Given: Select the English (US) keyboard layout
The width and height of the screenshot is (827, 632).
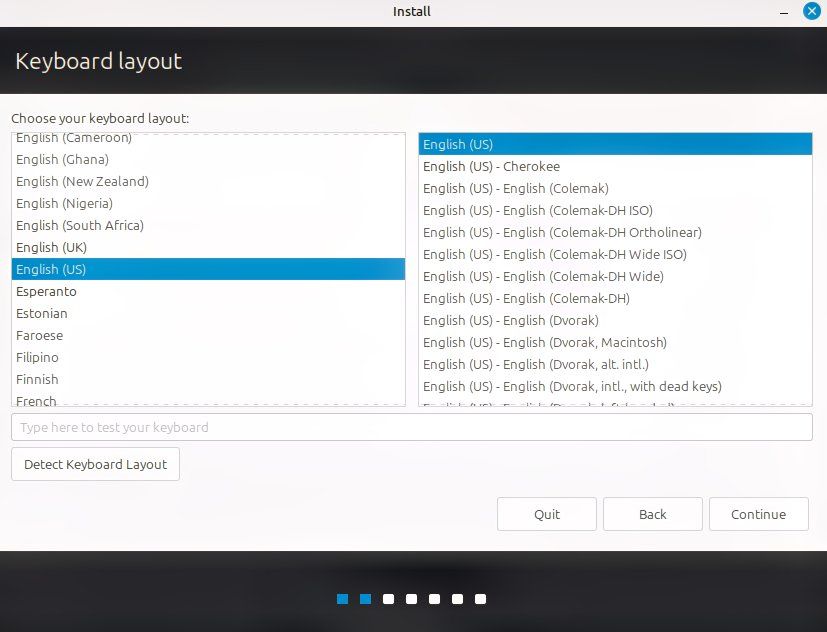Looking at the screenshot, I should click(51, 269).
